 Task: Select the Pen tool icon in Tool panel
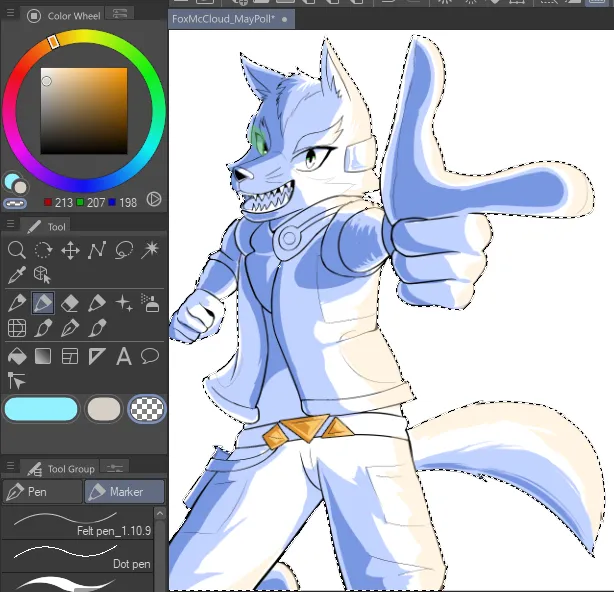tap(16, 303)
